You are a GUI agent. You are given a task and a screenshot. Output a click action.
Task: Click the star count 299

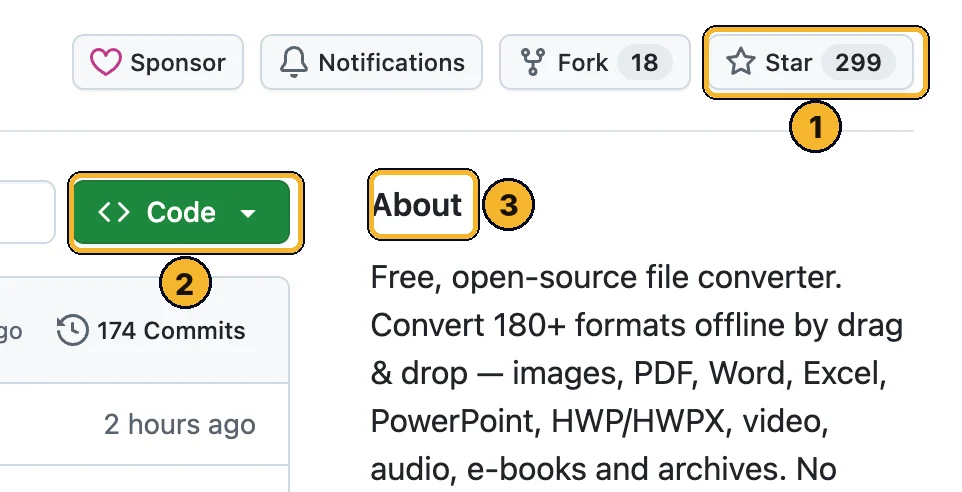(x=858, y=63)
